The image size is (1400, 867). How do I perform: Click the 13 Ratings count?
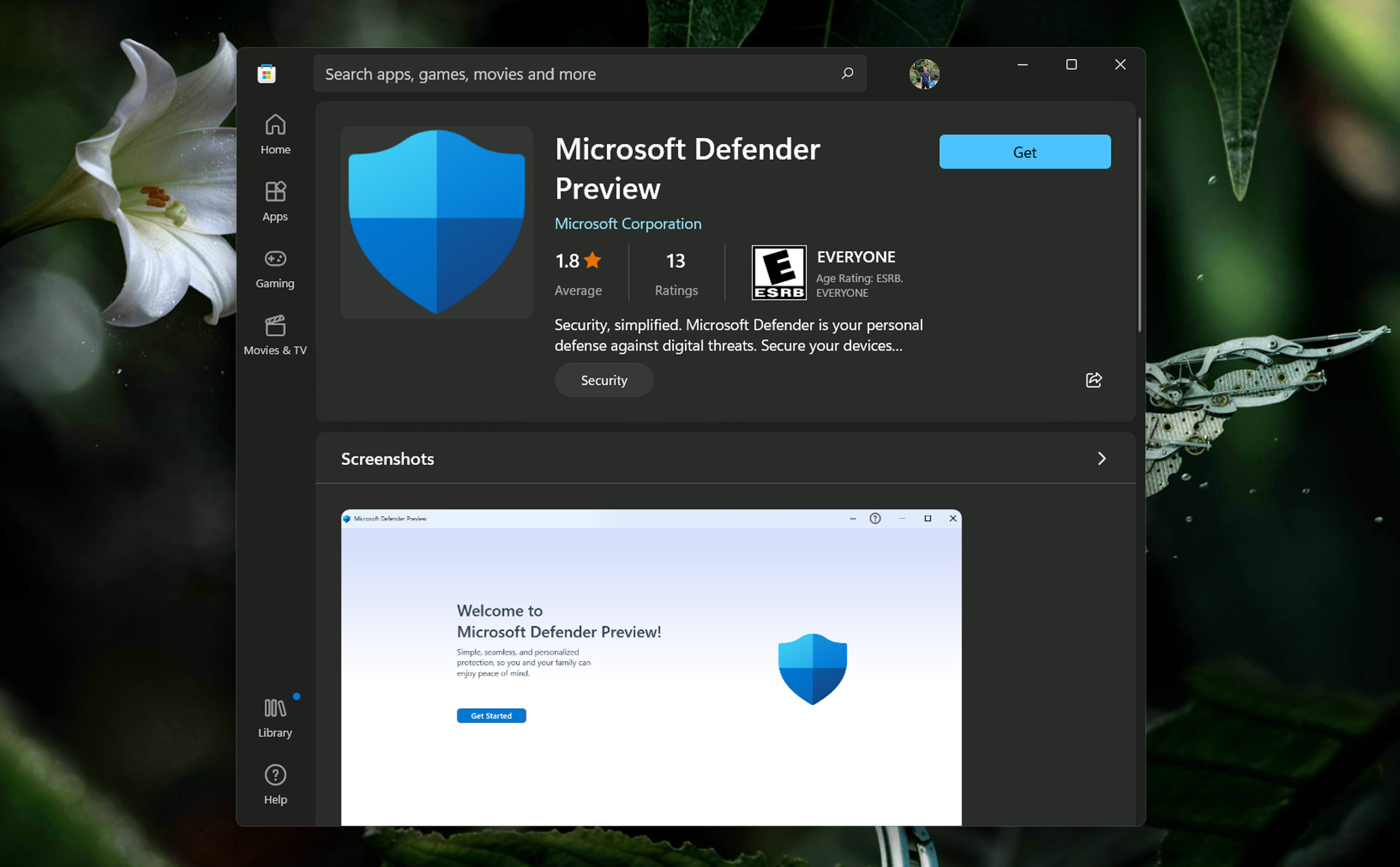pos(675,272)
